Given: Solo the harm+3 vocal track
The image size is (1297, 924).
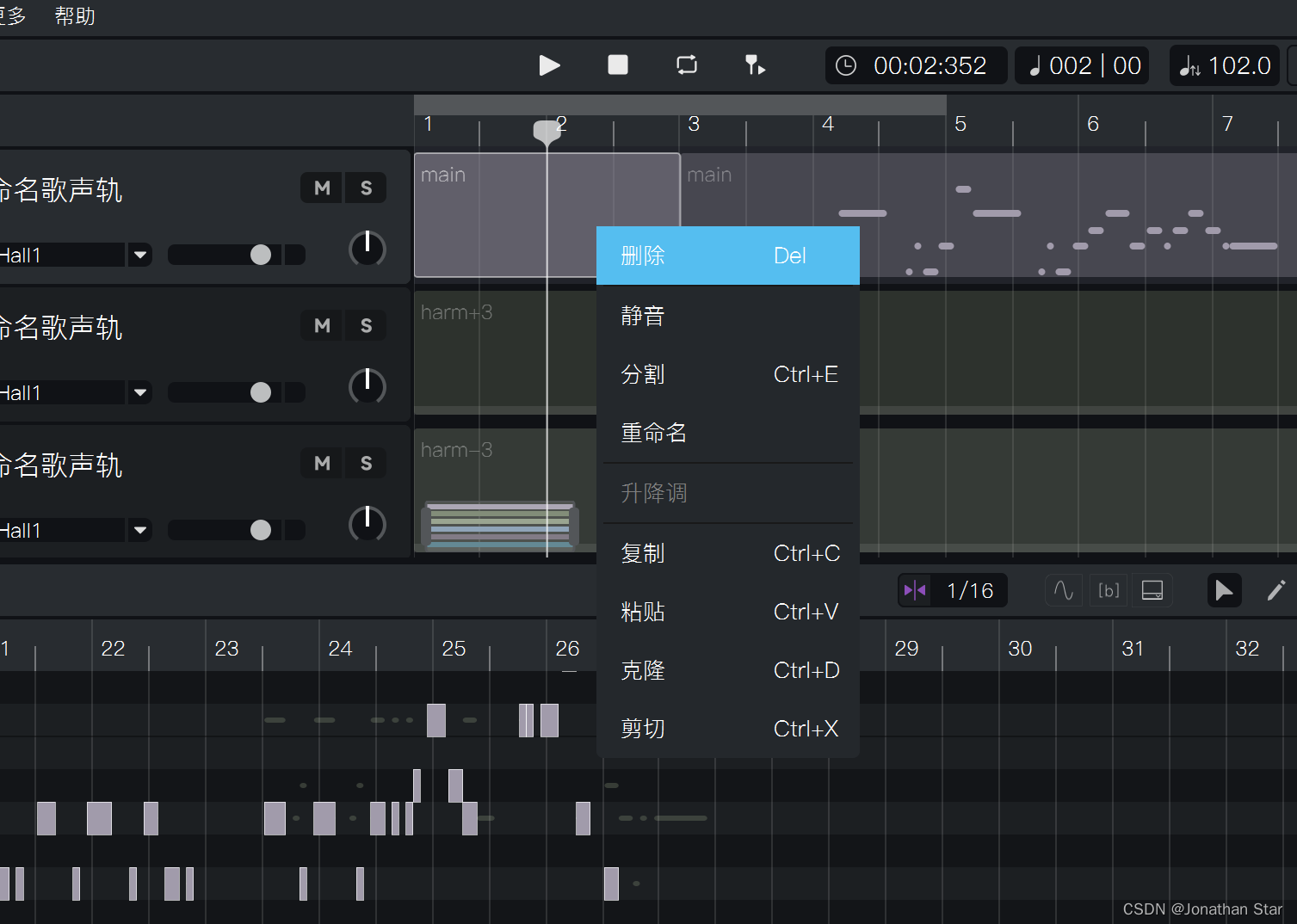Looking at the screenshot, I should tap(366, 325).
